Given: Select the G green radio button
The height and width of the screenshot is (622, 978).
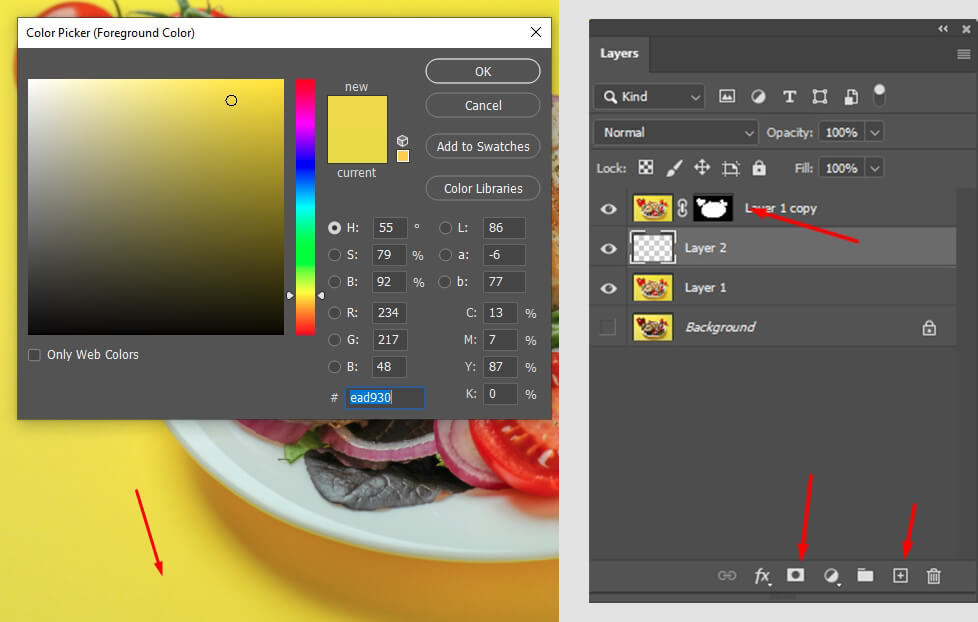Looking at the screenshot, I should coord(334,339).
